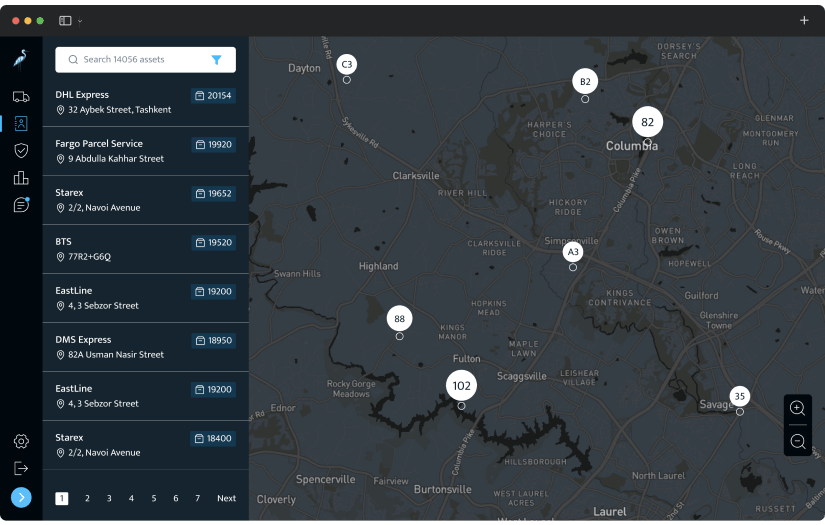Zoom in on the map
The width and height of the screenshot is (825, 525).
(798, 408)
